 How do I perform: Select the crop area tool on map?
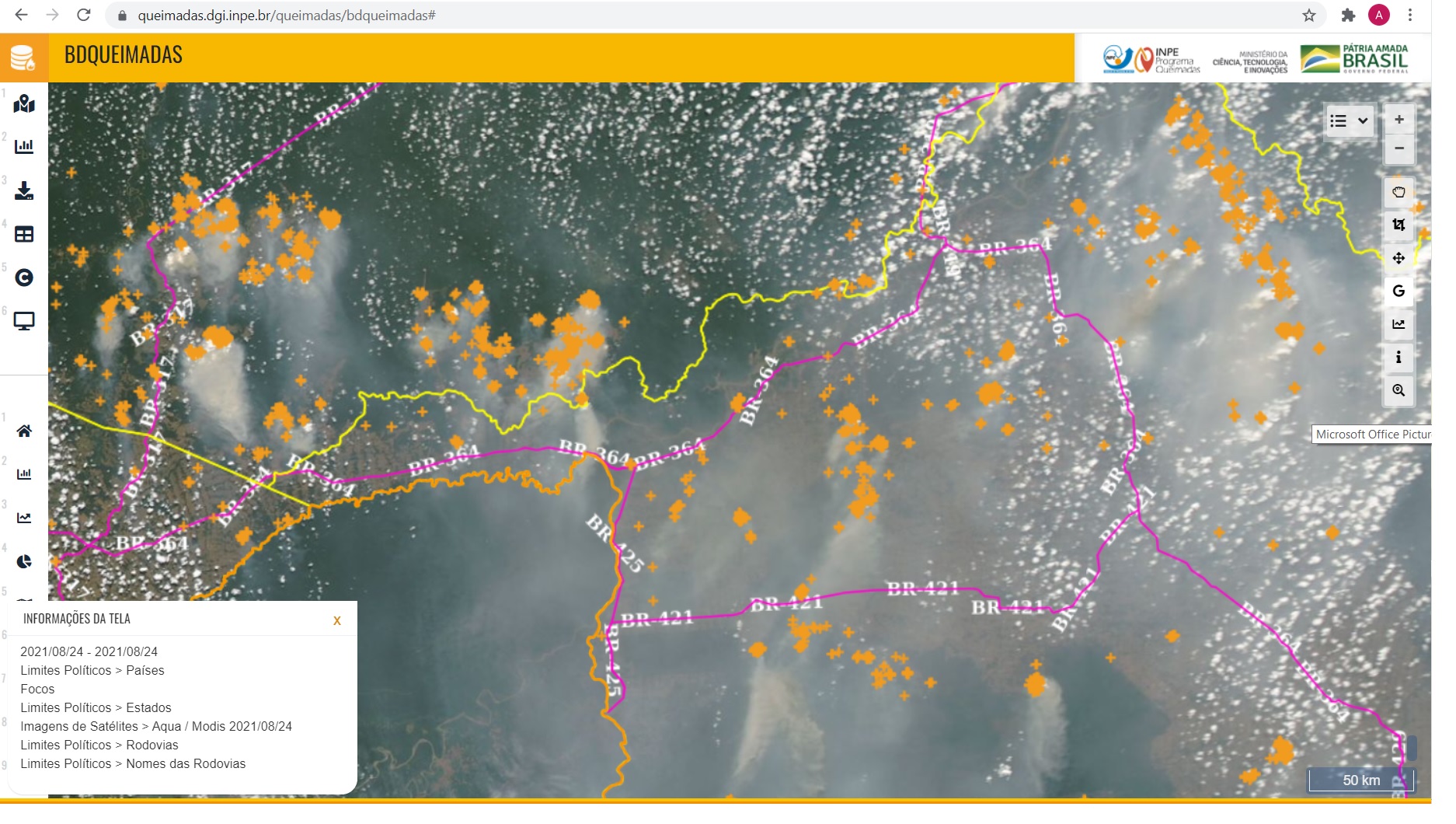tap(1399, 225)
